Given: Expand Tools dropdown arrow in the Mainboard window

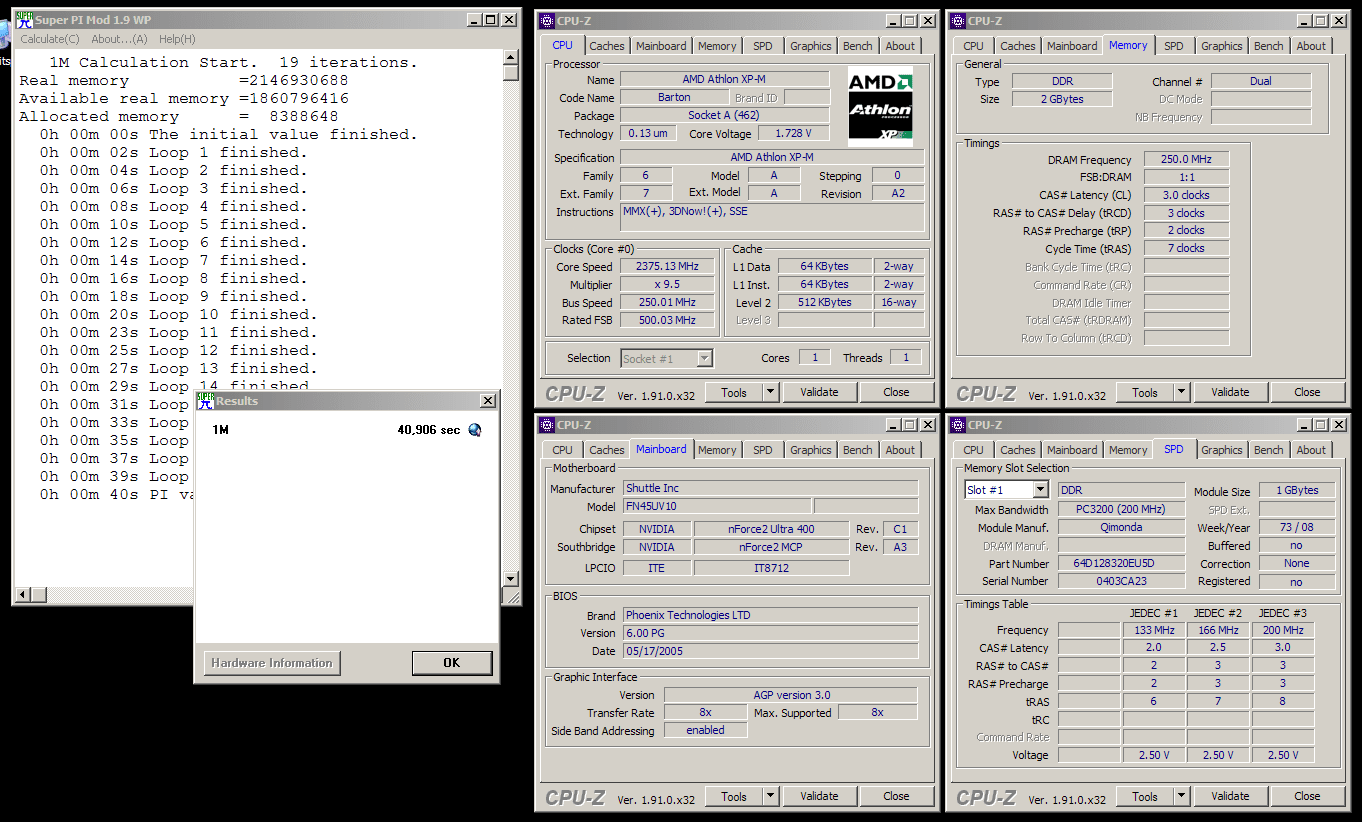Looking at the screenshot, I should point(770,796).
